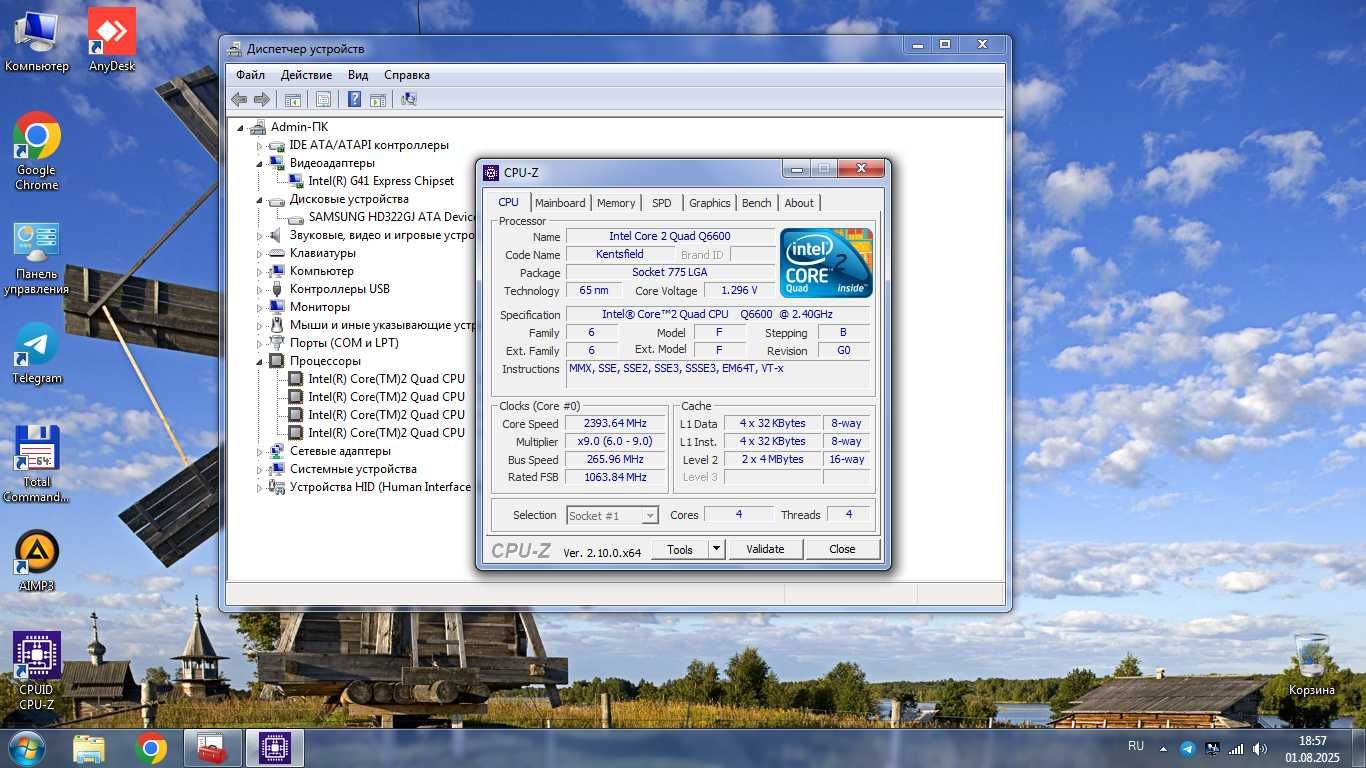Open File Explorer from the taskbar
Image resolution: width=1366 pixels, height=768 pixels.
[x=89, y=748]
